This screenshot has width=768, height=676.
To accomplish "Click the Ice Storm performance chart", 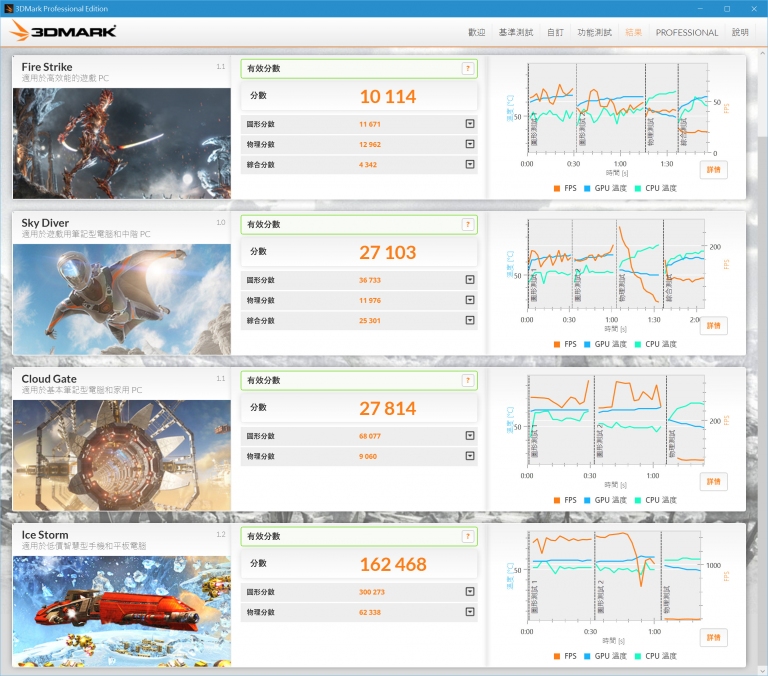I will coord(615,577).
